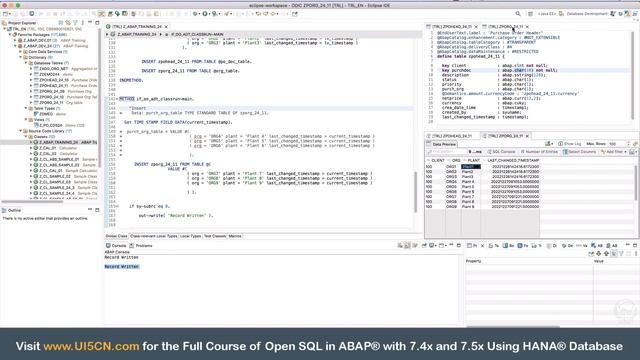Close the Z_ABAP_TRAINING_24 editor tab
The height and width of the screenshot is (360, 640).
pos(166,27)
